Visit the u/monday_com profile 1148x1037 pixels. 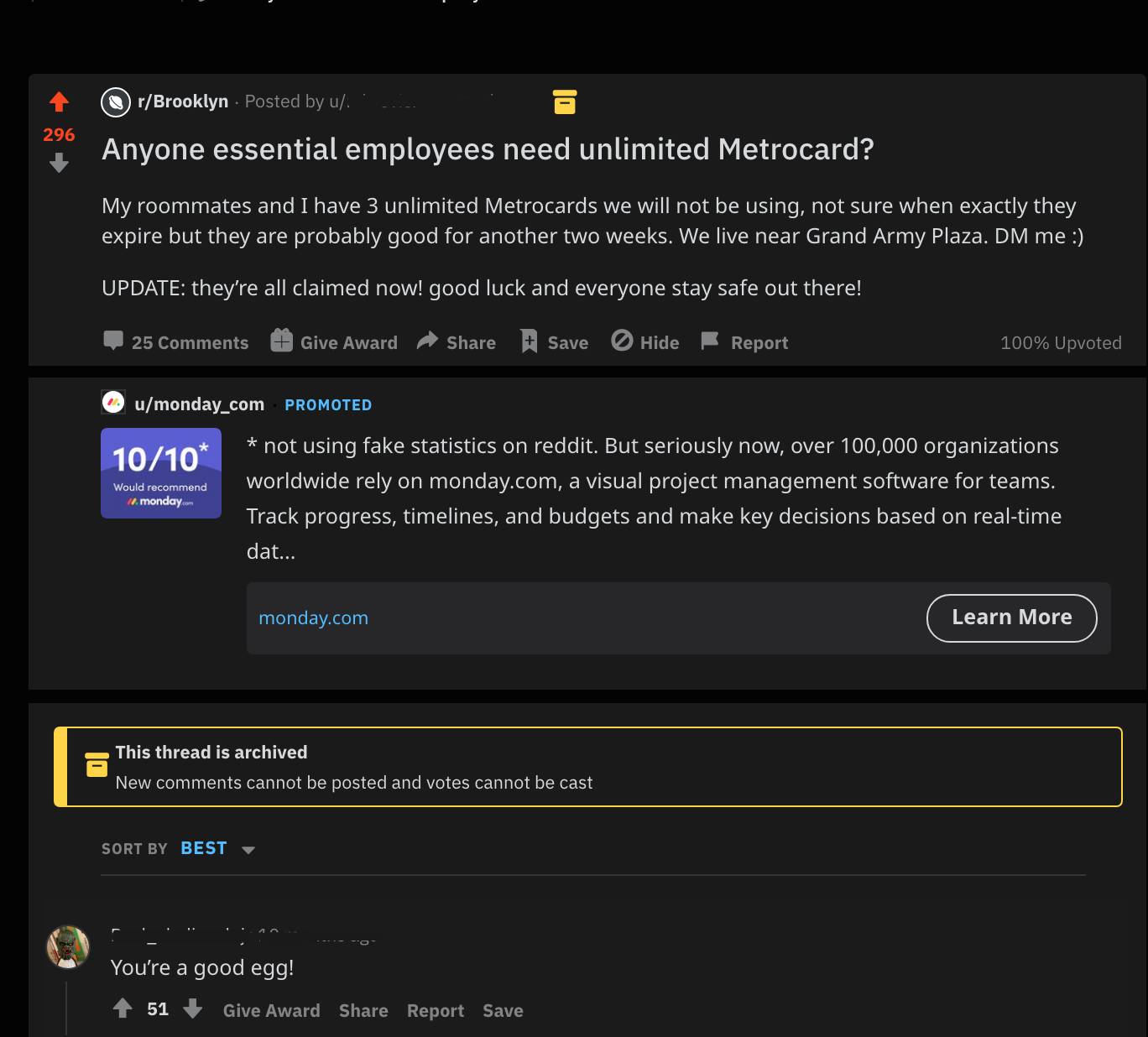200,404
